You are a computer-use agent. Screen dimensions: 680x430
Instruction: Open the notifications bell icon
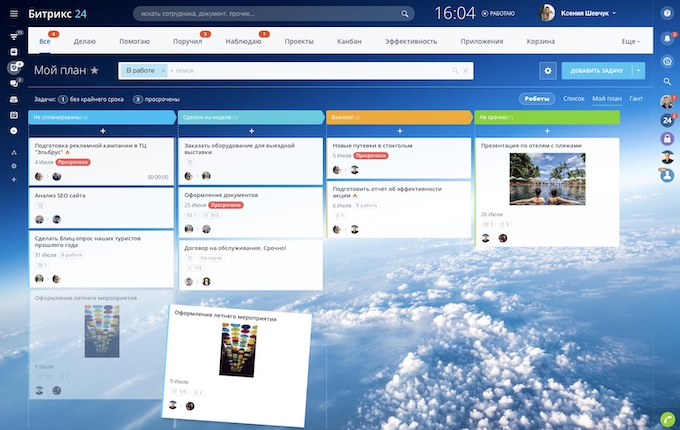(x=667, y=37)
